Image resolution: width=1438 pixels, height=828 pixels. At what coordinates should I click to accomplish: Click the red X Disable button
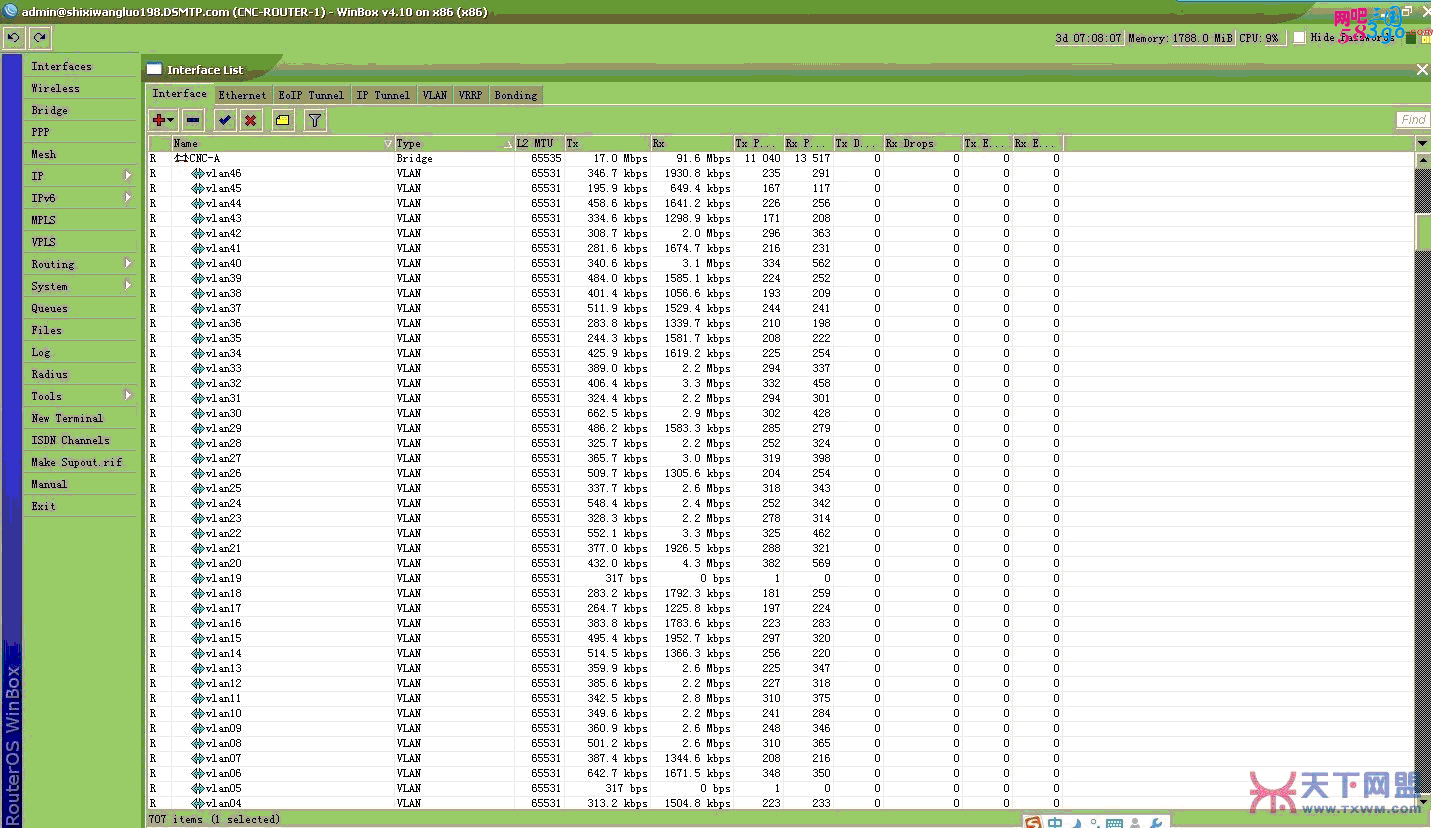click(250, 120)
